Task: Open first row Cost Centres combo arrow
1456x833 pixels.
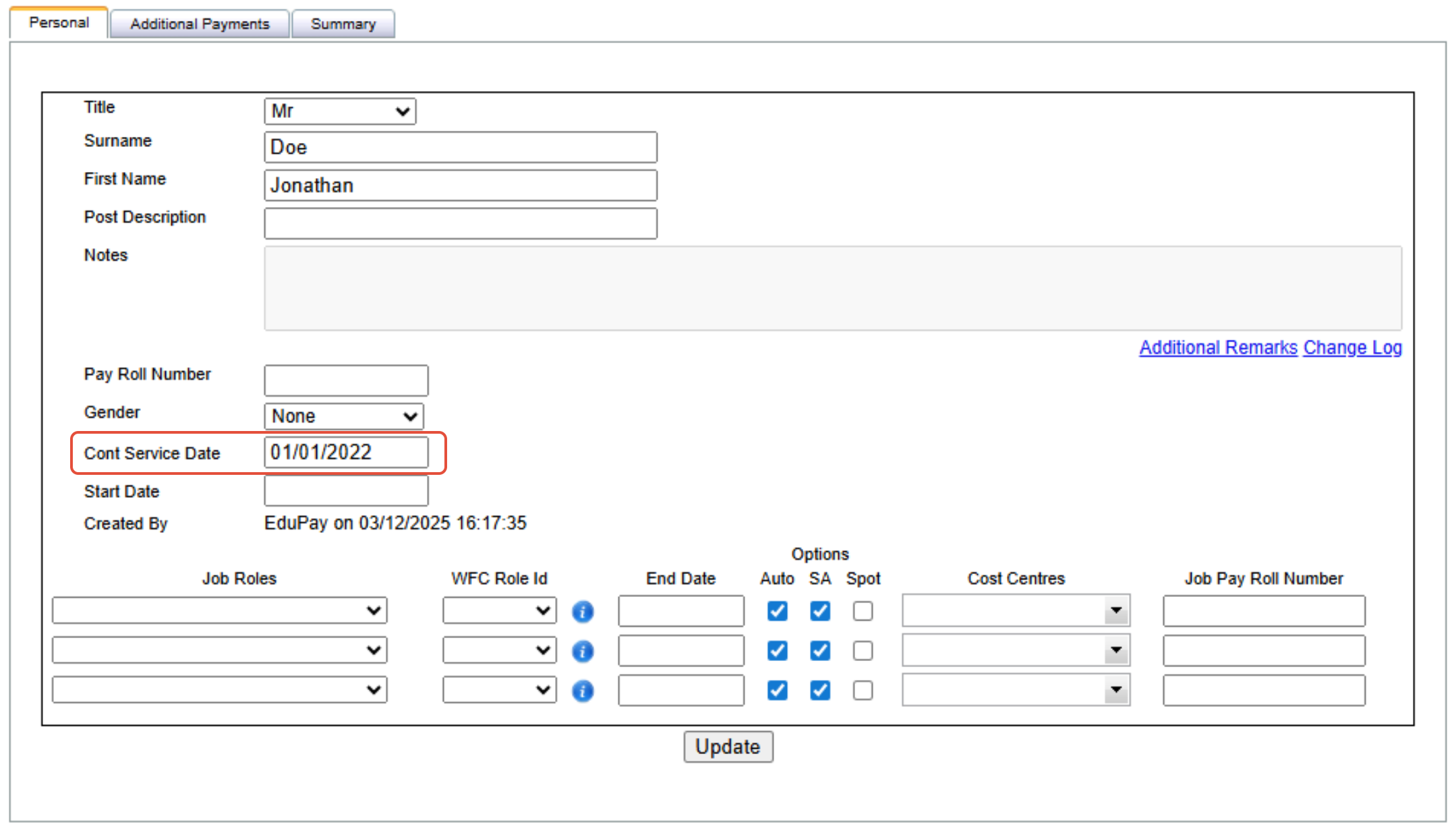Action: [x=1116, y=611]
